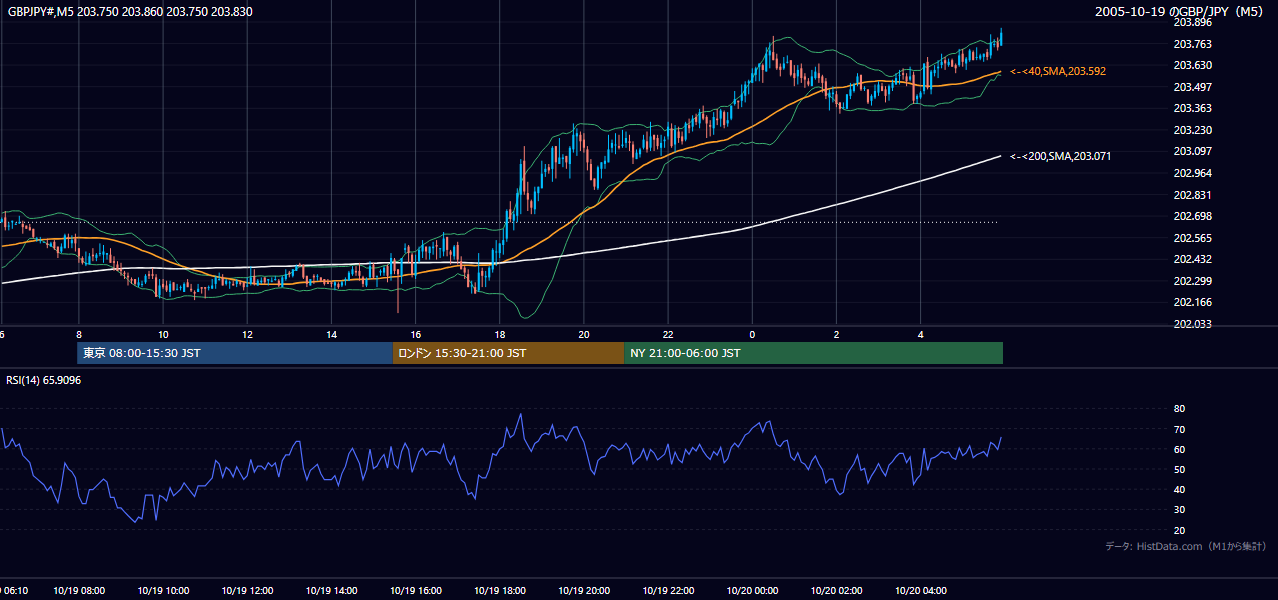Click price axis value 202.698
The image size is (1278, 600).
pyautogui.click(x=1192, y=216)
